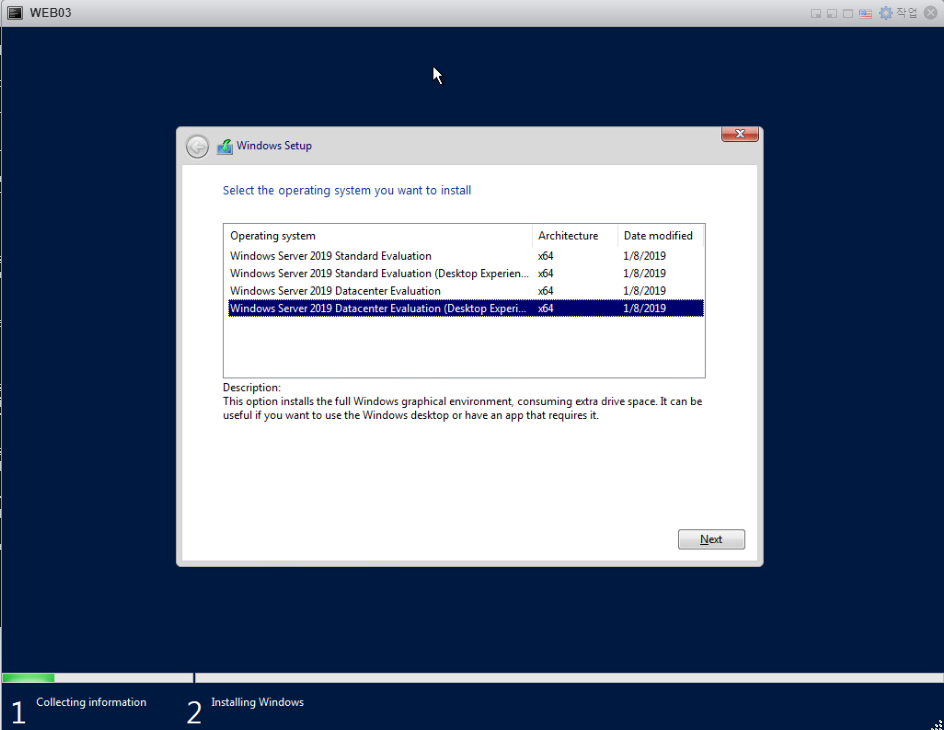
Task: Click the date in the Datacenter Evaluation row
Action: click(644, 291)
